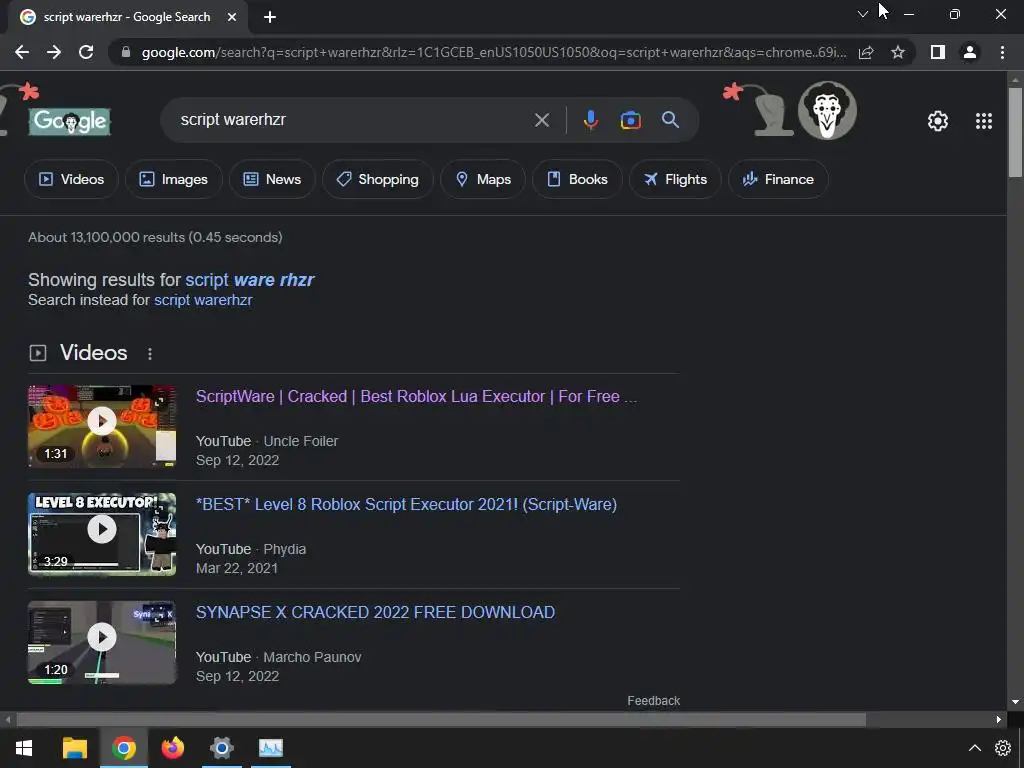Open Chrome's three-dot menu
The height and width of the screenshot is (768, 1024).
point(1002,52)
